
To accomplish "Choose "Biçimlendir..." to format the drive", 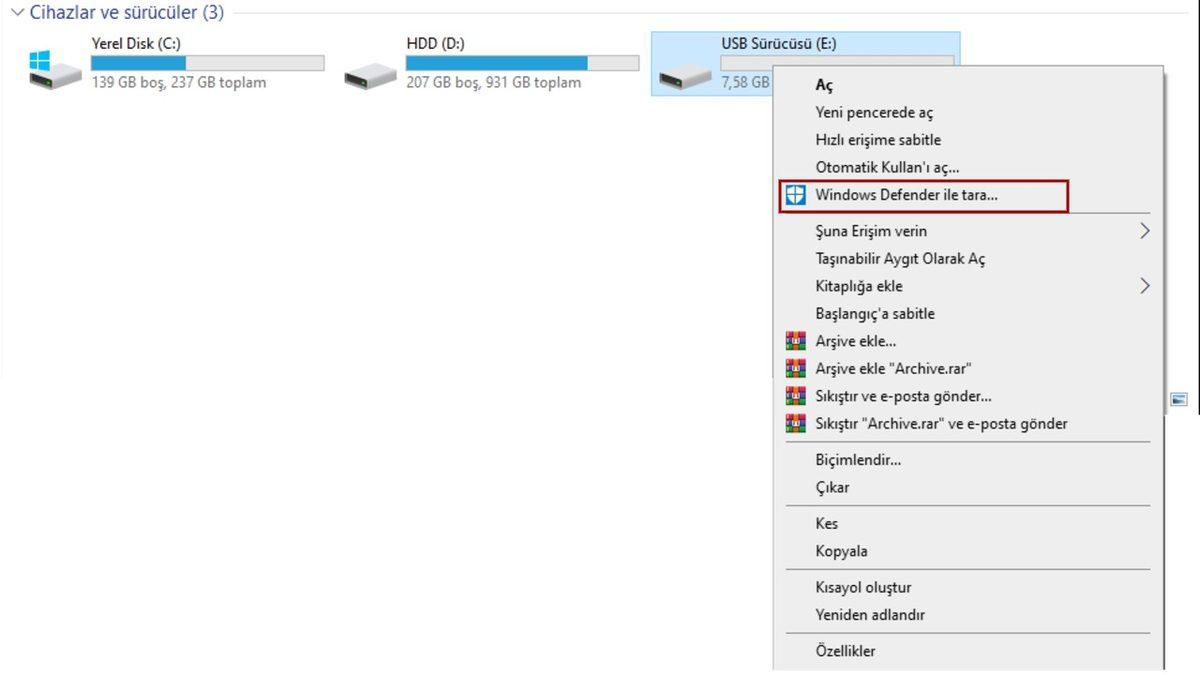I will pos(858,460).
